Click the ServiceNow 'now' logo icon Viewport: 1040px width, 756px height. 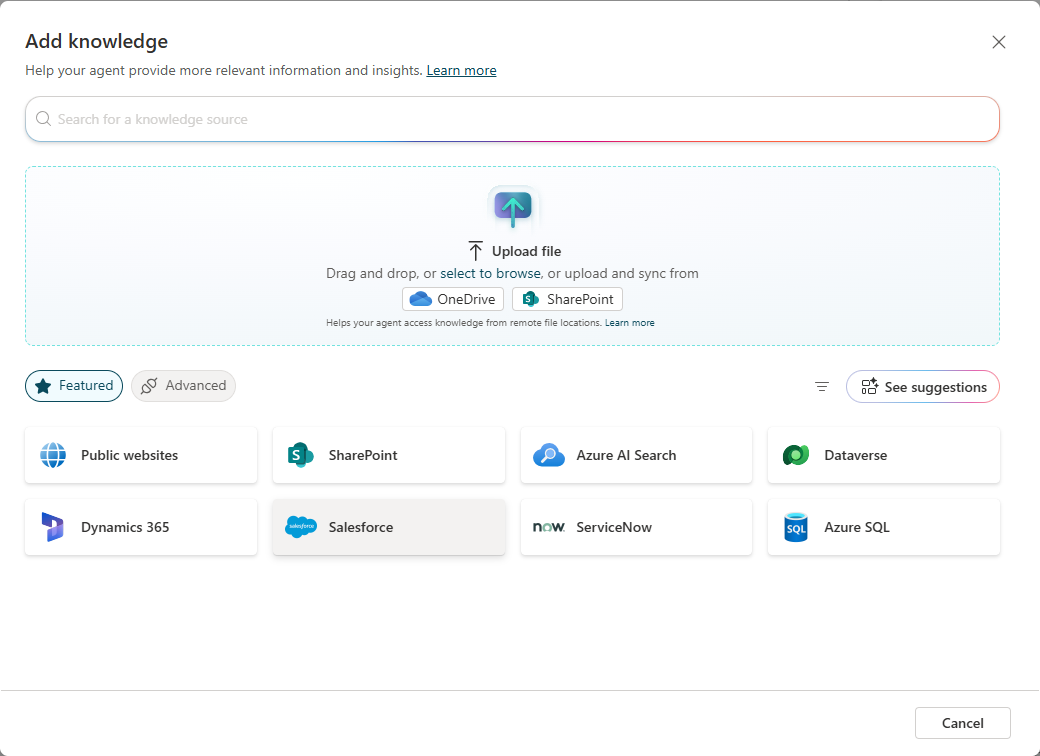[x=549, y=527]
